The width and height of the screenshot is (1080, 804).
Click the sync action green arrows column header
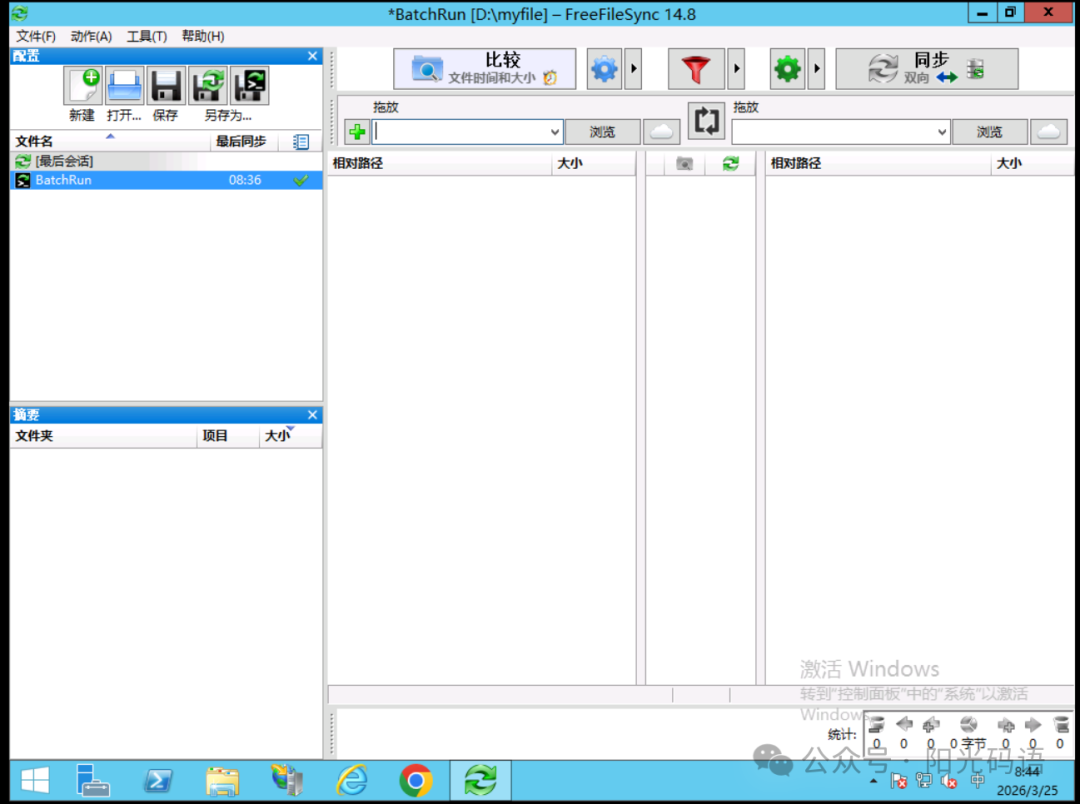click(730, 163)
